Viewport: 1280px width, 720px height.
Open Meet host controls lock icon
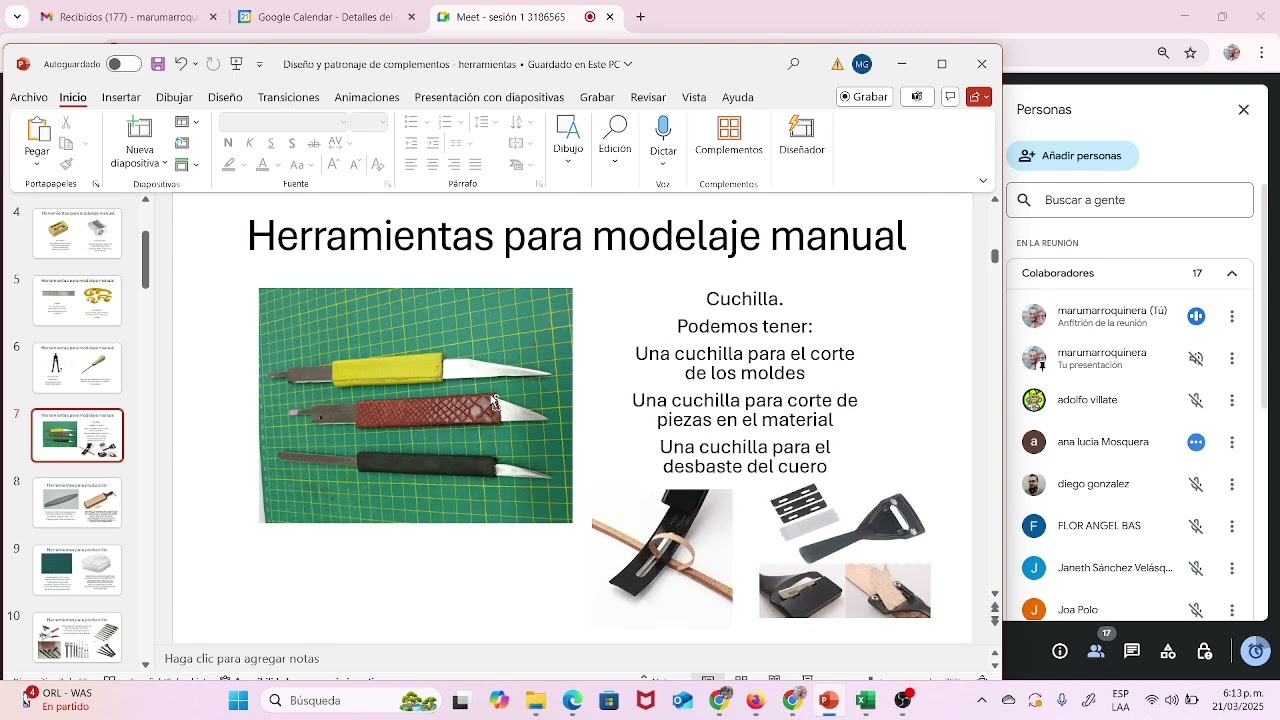click(x=1205, y=651)
